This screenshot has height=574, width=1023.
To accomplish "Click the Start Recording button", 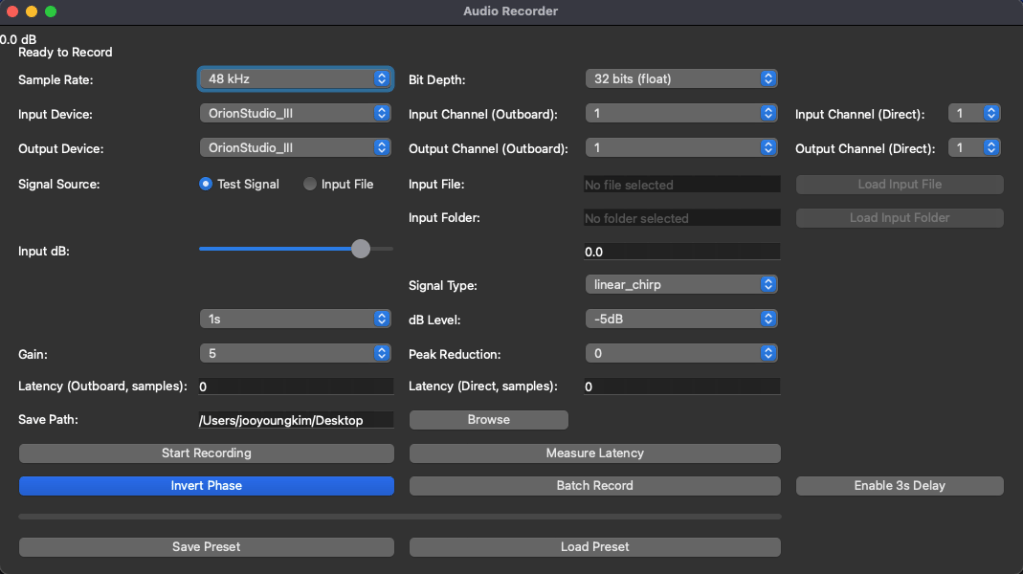I will click(206, 453).
